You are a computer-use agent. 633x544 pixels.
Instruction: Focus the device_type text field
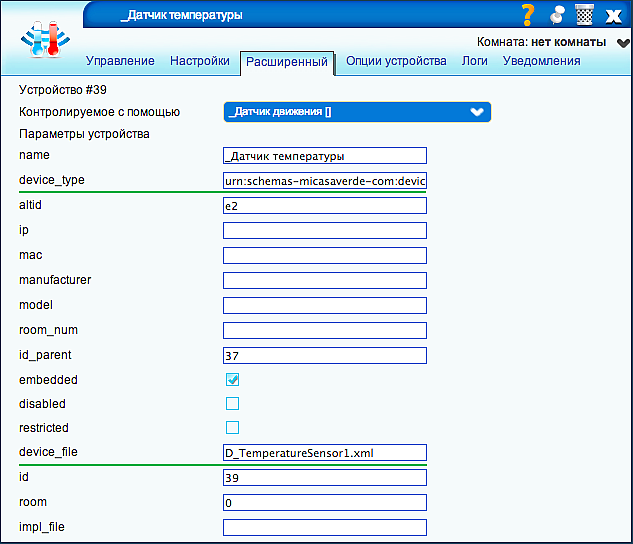pos(325,181)
